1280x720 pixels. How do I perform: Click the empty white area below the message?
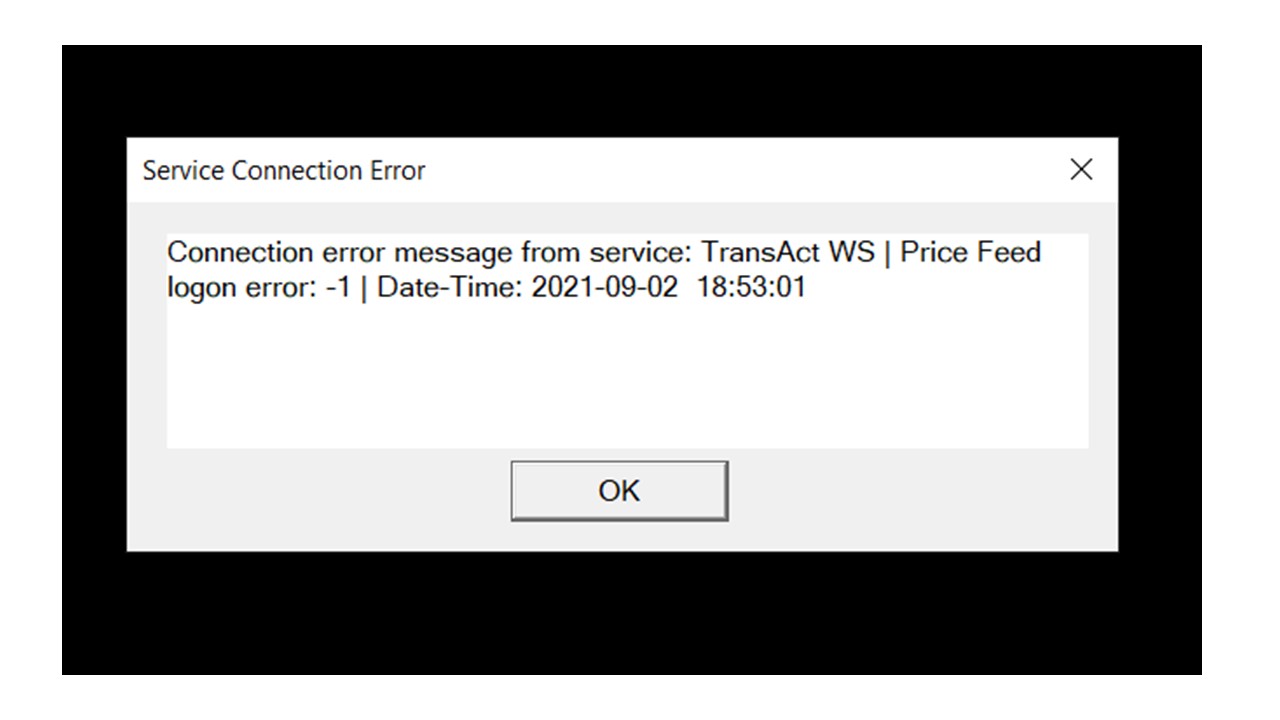(627, 380)
